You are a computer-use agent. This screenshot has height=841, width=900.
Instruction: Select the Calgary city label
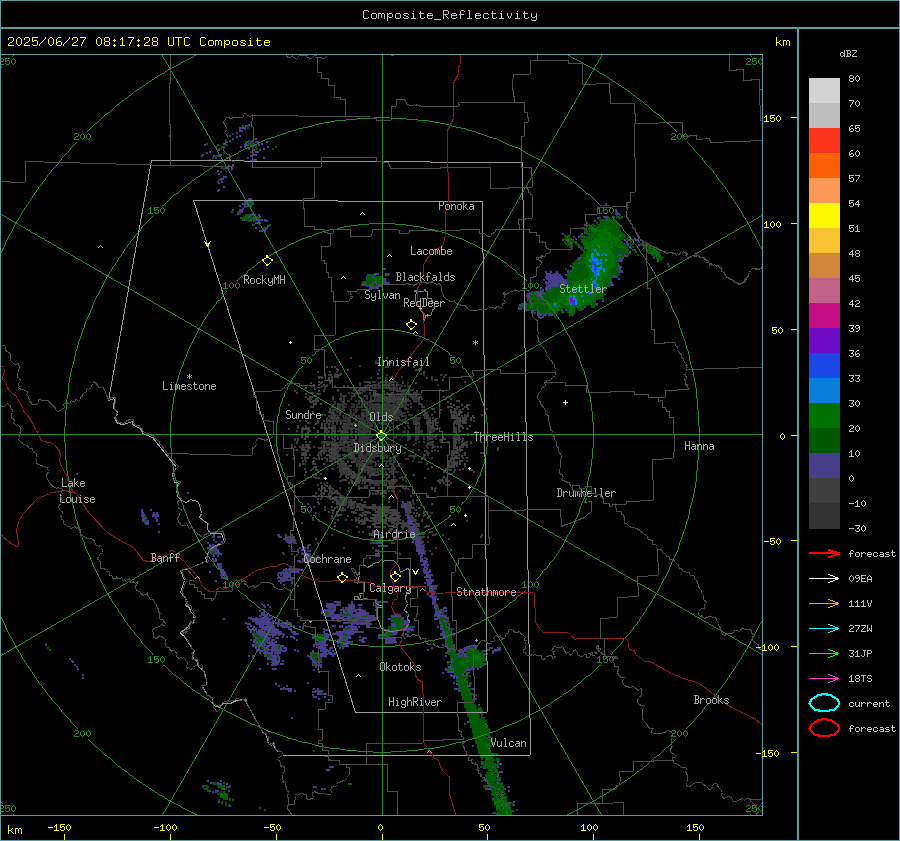[390, 588]
